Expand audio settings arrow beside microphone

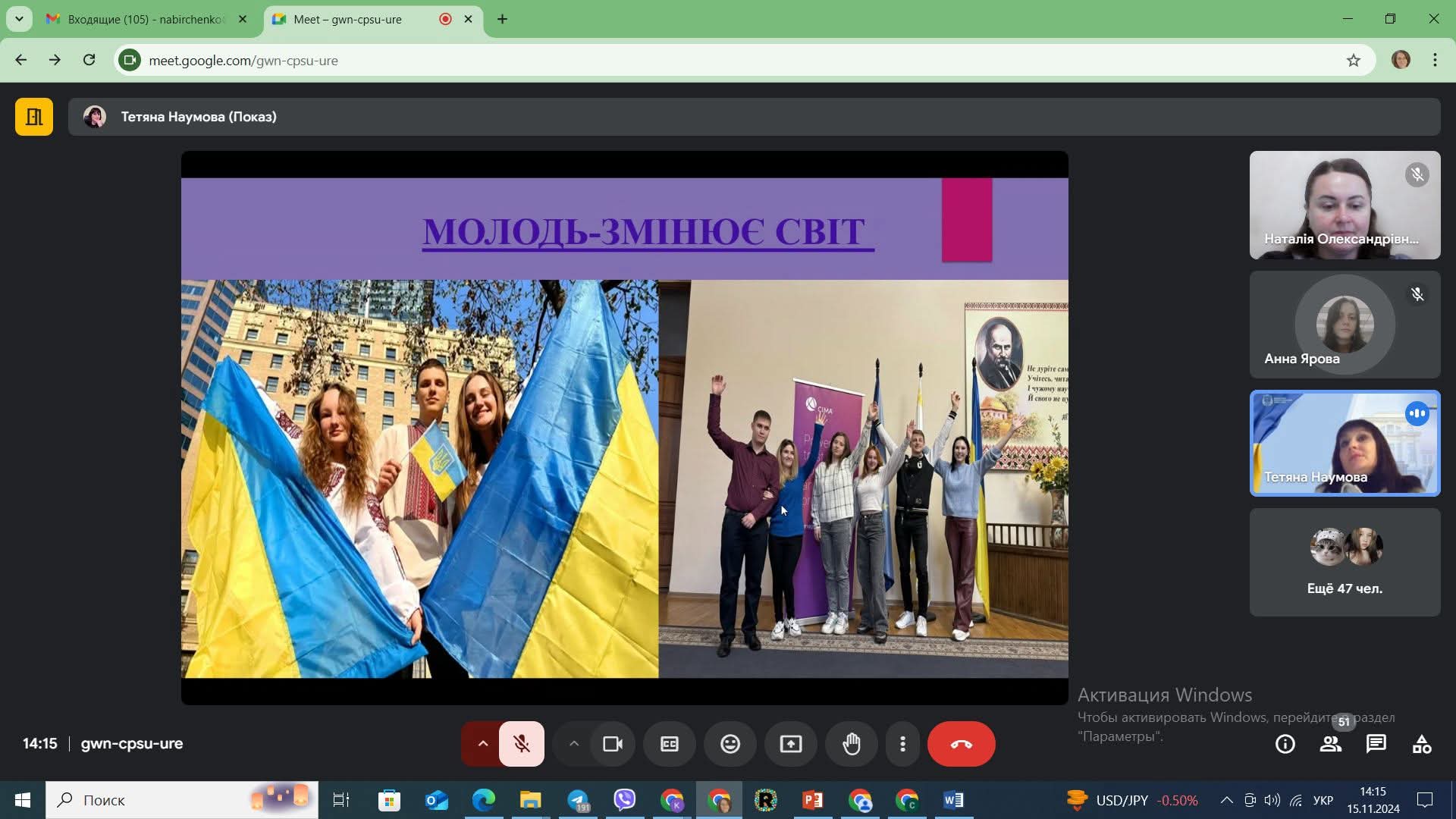[482, 744]
